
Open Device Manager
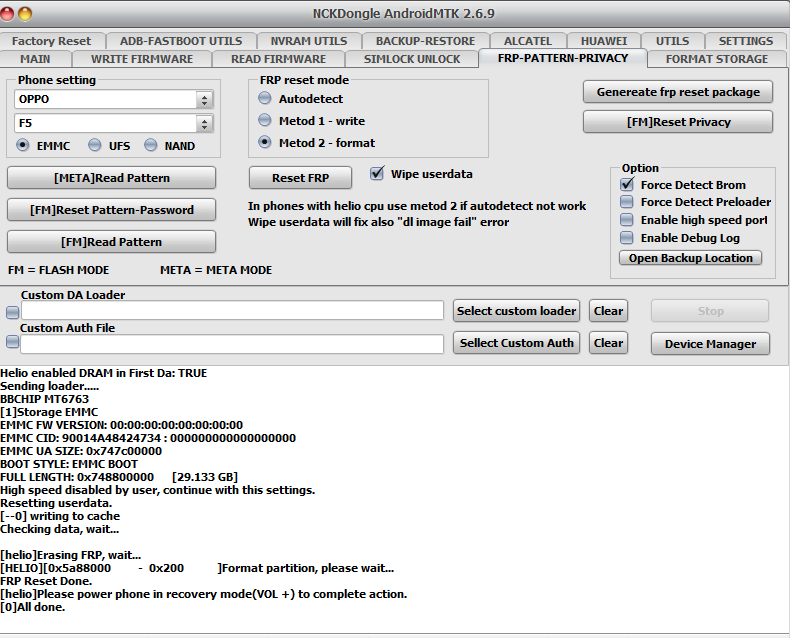710,344
